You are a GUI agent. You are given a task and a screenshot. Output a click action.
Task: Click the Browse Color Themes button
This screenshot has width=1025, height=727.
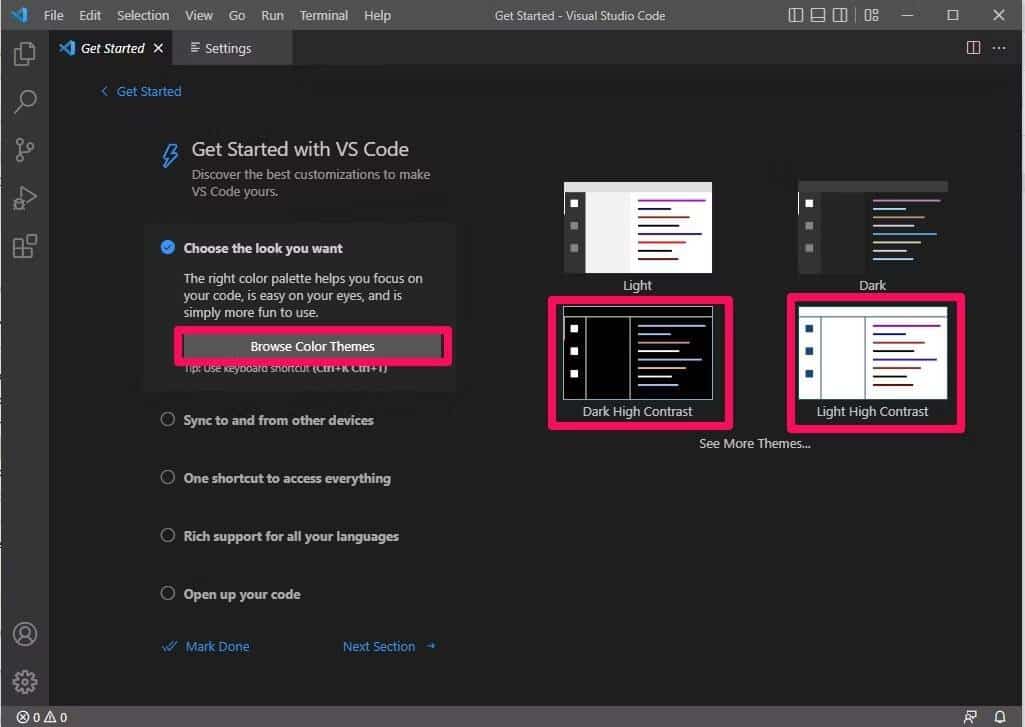tap(313, 346)
